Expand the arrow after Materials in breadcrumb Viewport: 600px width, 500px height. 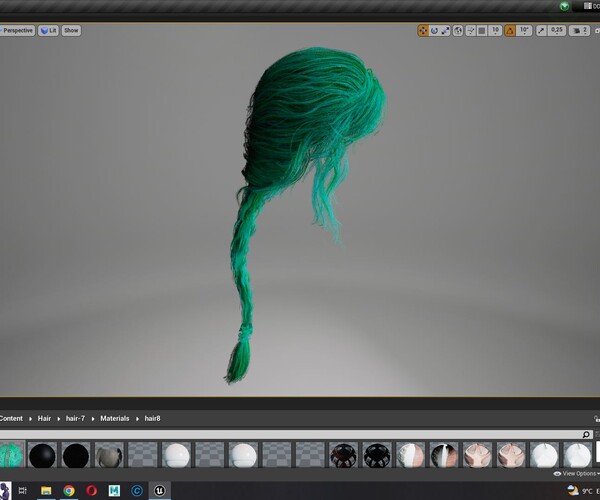point(137,419)
